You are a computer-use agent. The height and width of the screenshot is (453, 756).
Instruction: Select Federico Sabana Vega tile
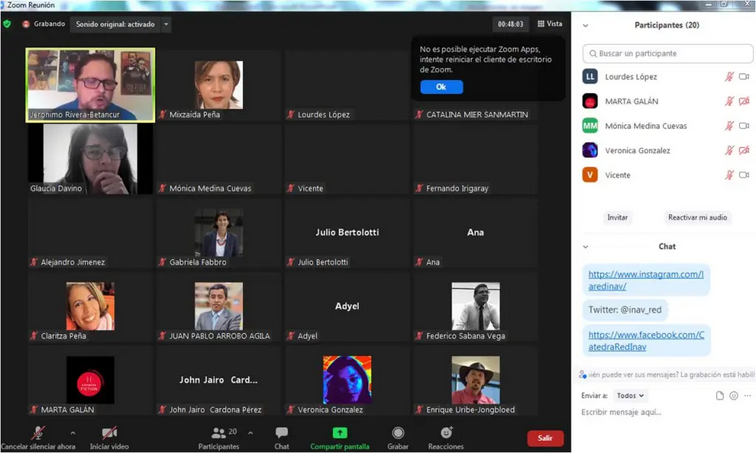coord(475,306)
